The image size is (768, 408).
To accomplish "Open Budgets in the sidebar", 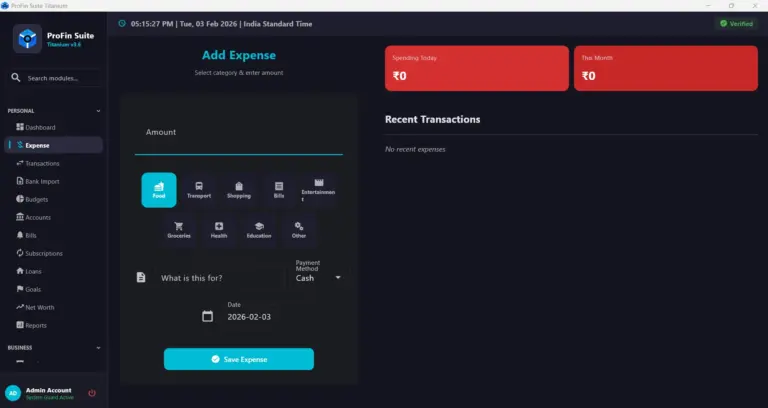I will click(53, 199).
